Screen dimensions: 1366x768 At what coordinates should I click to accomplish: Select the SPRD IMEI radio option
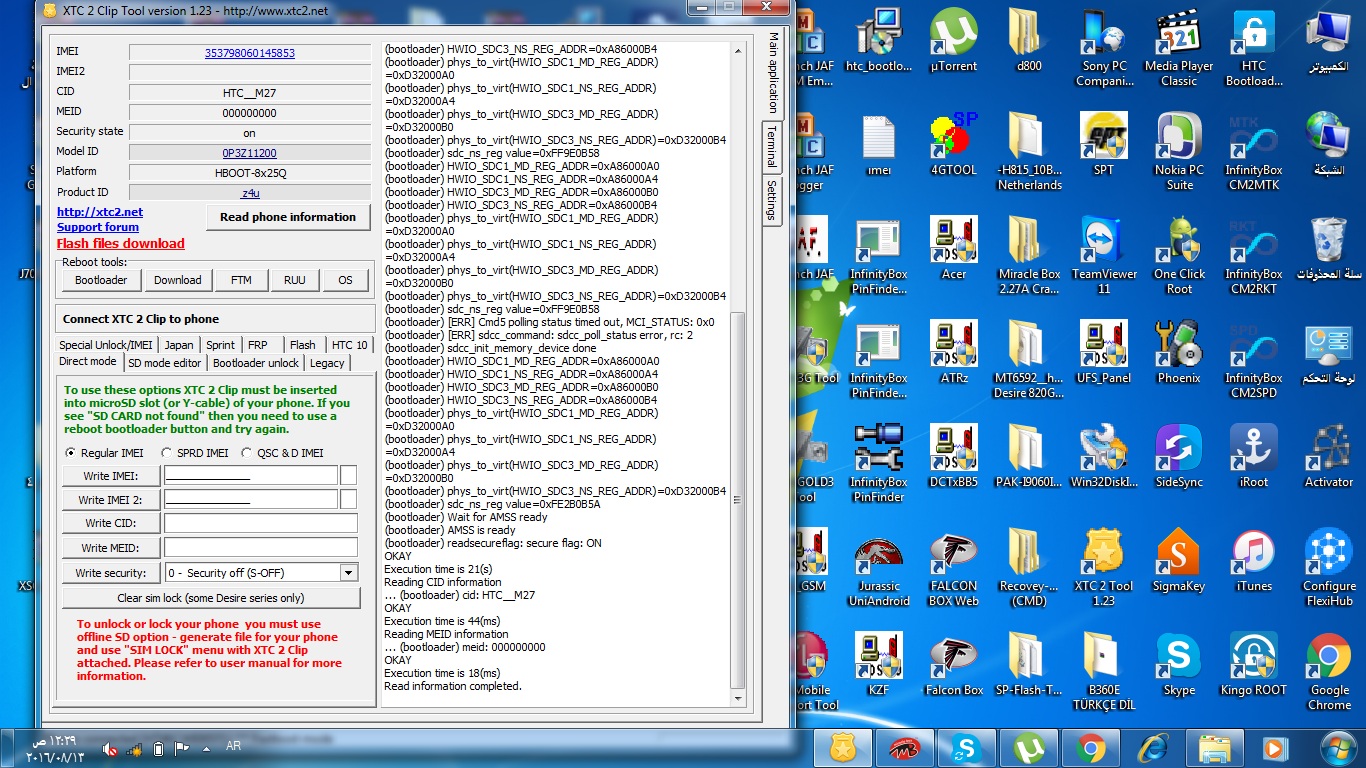tap(195, 453)
